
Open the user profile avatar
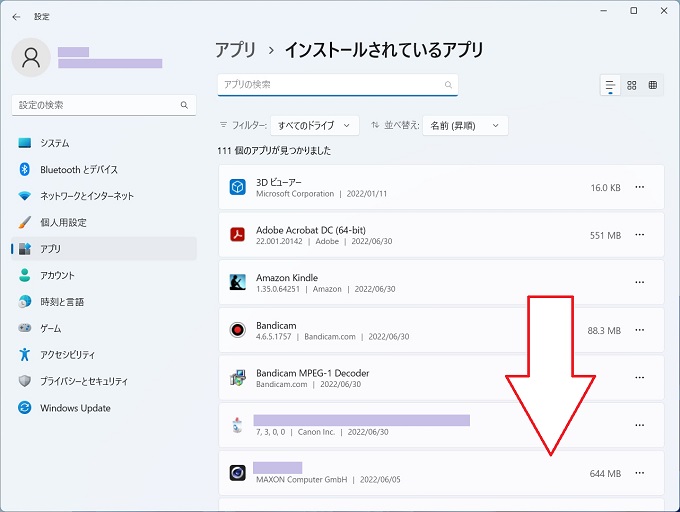[31, 57]
